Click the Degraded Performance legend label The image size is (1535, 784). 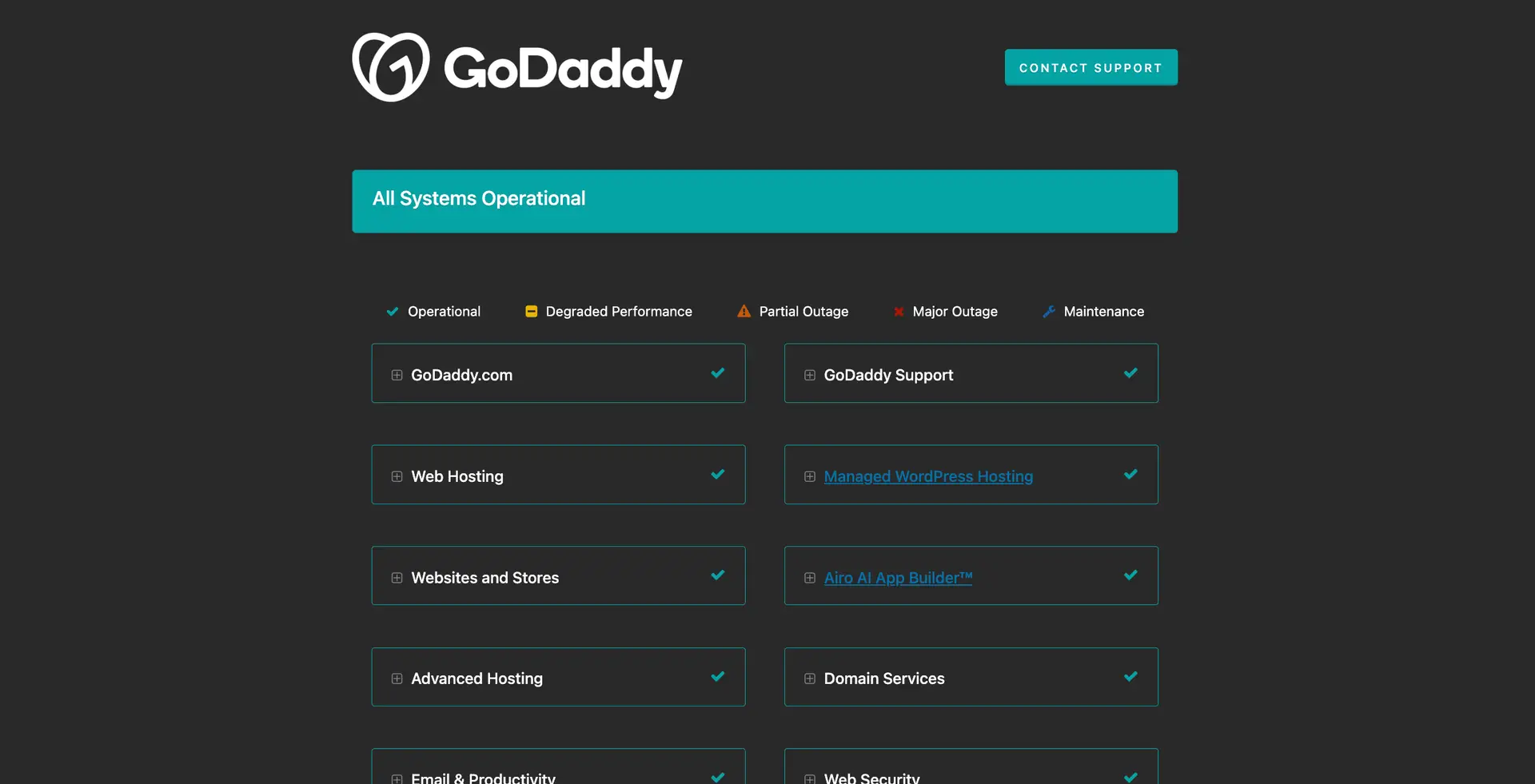[619, 312]
